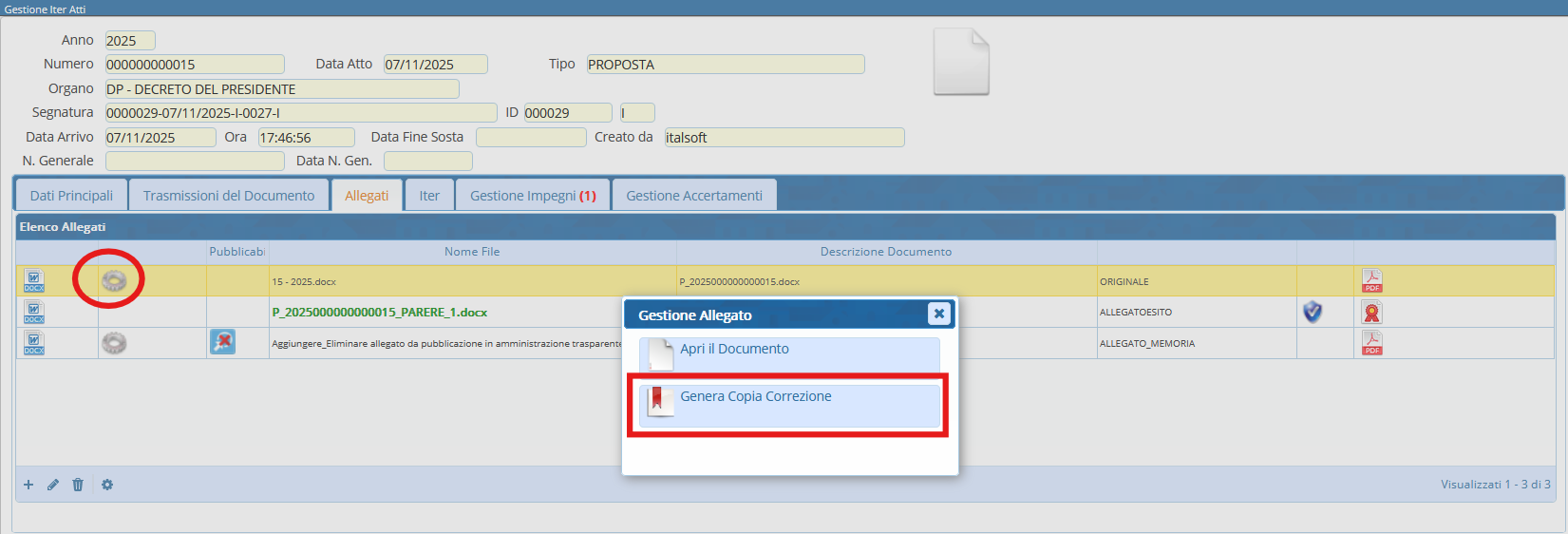This screenshot has width=1568, height=534.
Task: Open the file link P_2025000000000015_PARERE_1.docx
Action: tap(379, 313)
